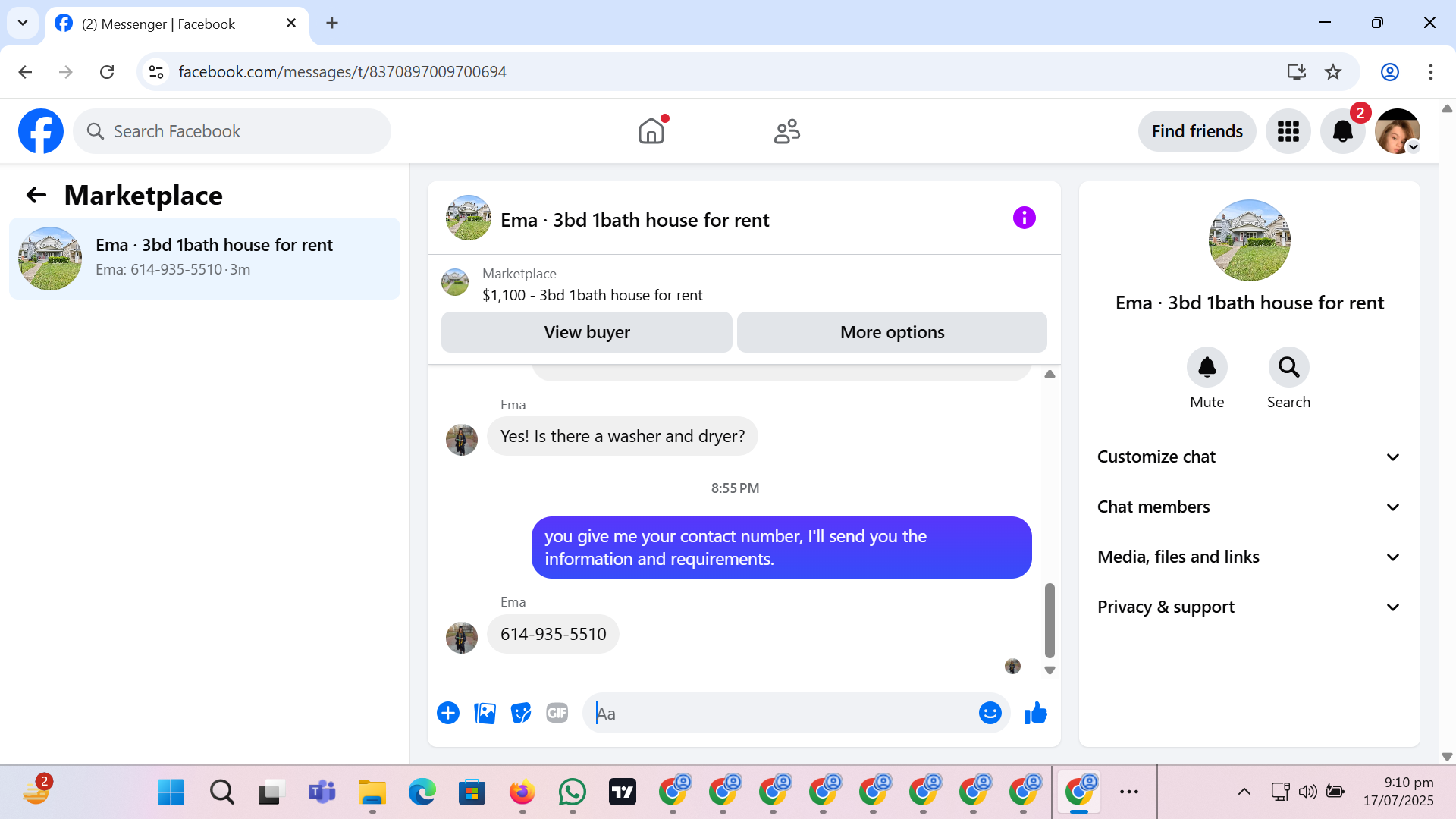Expand Media, files and links section

tap(1249, 557)
